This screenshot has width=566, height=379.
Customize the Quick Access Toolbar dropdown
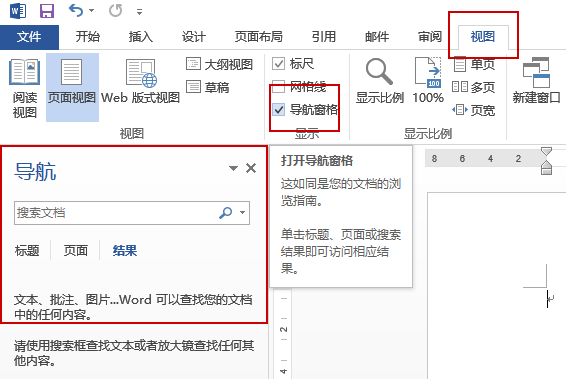point(139,12)
